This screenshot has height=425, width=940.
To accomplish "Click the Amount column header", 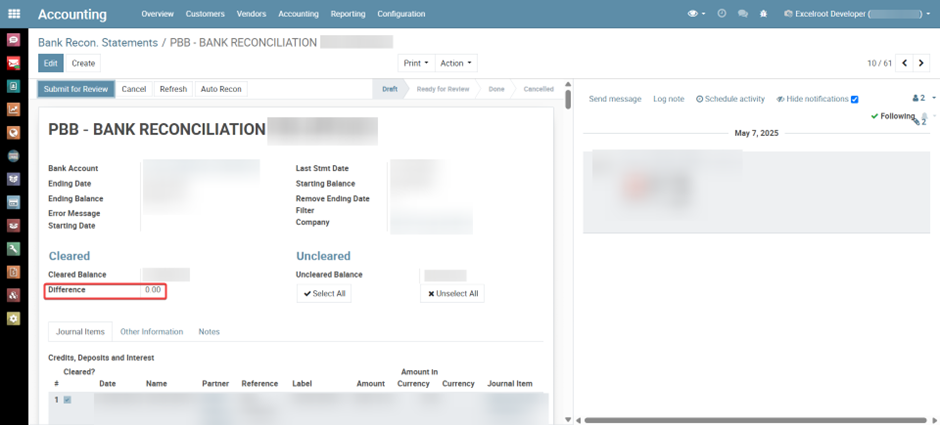I will pos(370,384).
